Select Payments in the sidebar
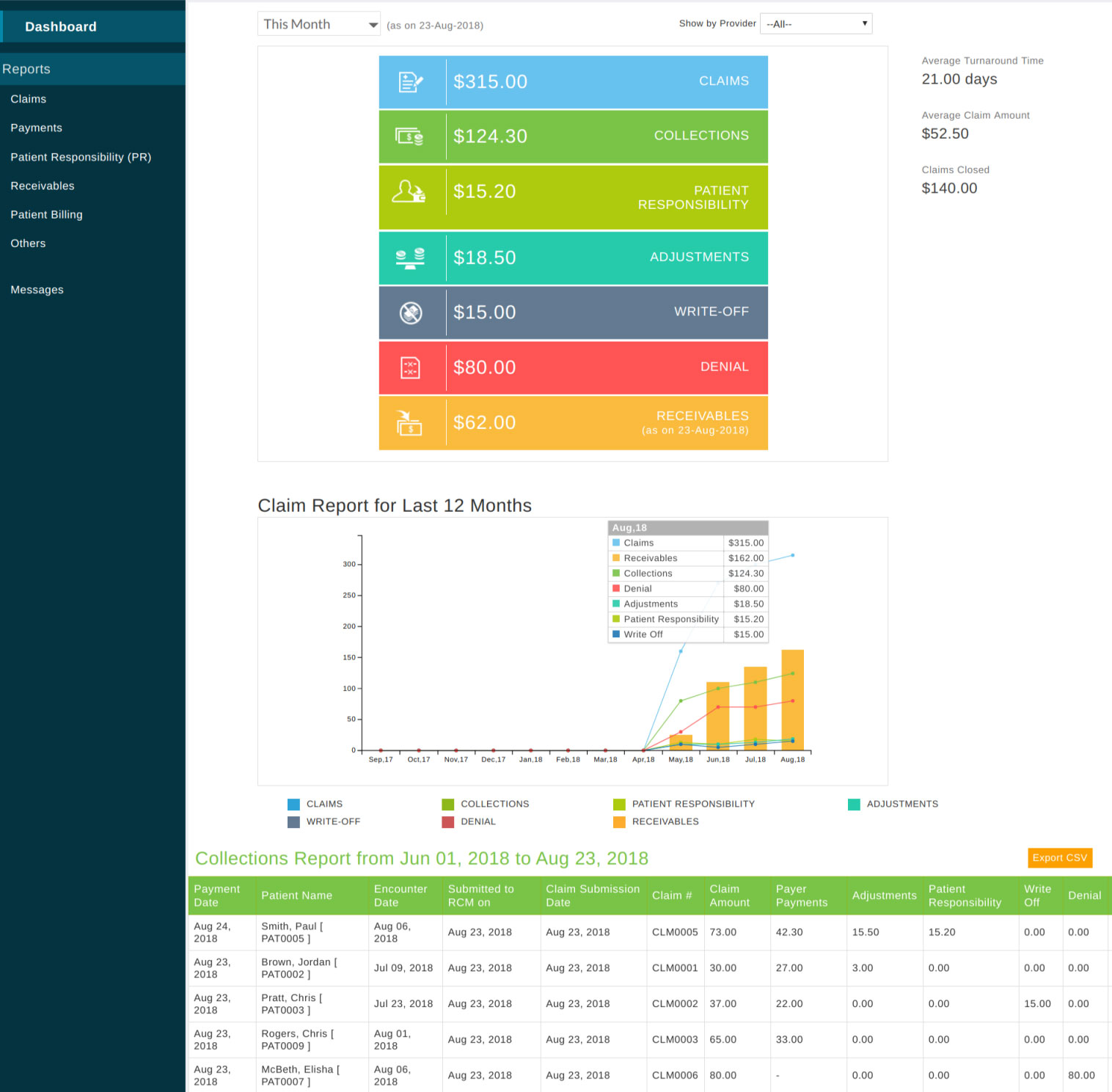The height and width of the screenshot is (1092, 1112). pos(36,128)
